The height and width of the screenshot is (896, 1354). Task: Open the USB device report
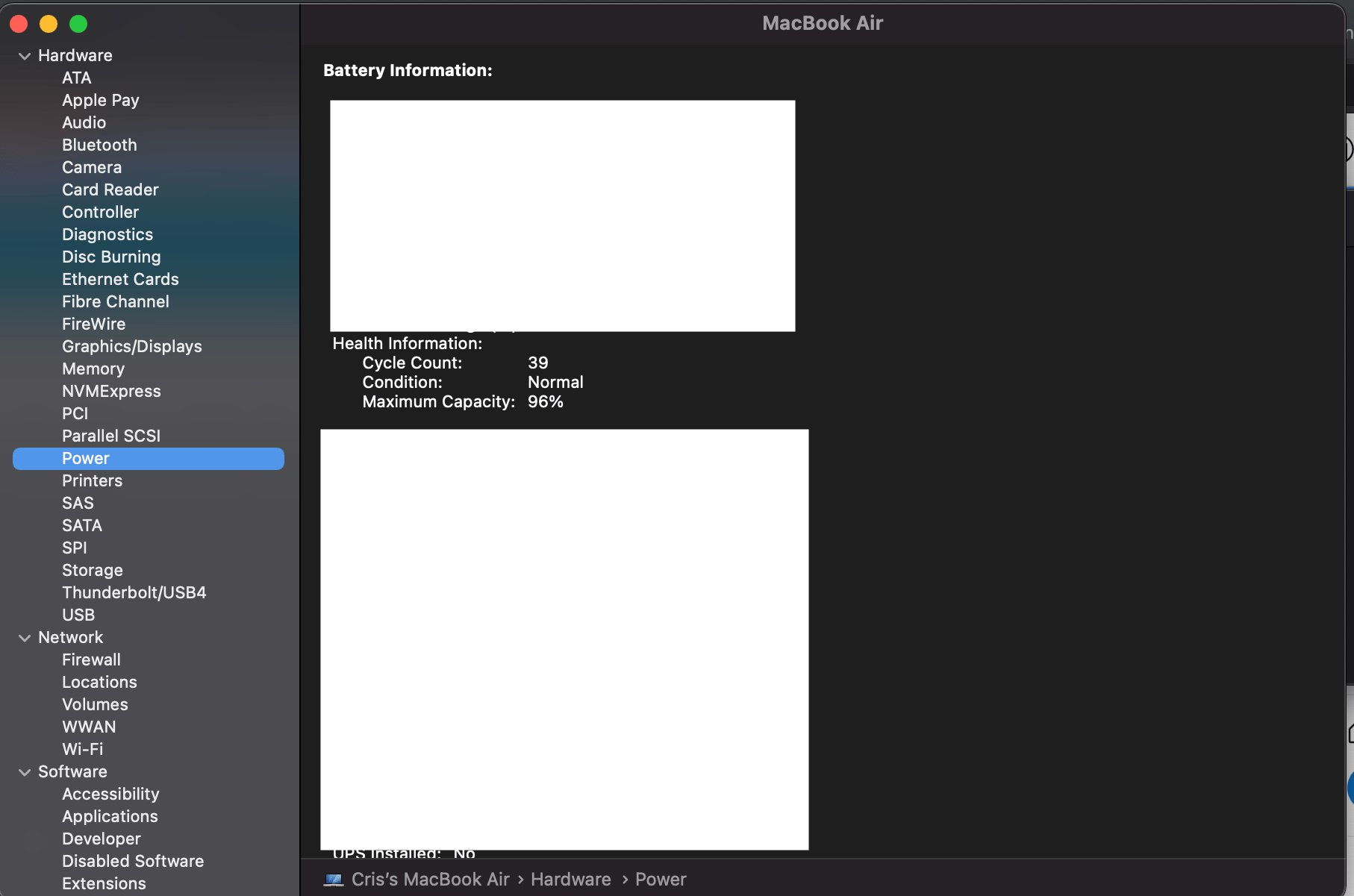(x=78, y=615)
